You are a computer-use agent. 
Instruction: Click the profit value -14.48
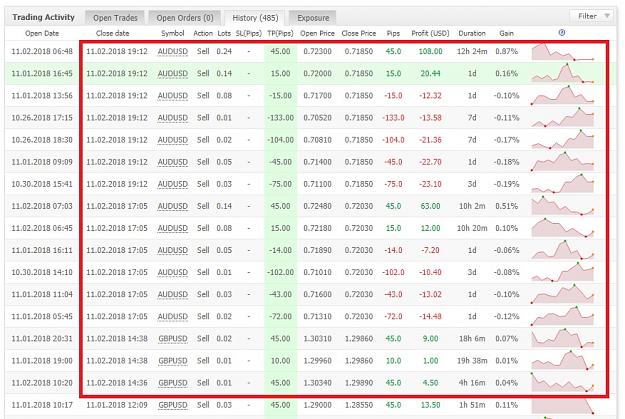point(430,317)
